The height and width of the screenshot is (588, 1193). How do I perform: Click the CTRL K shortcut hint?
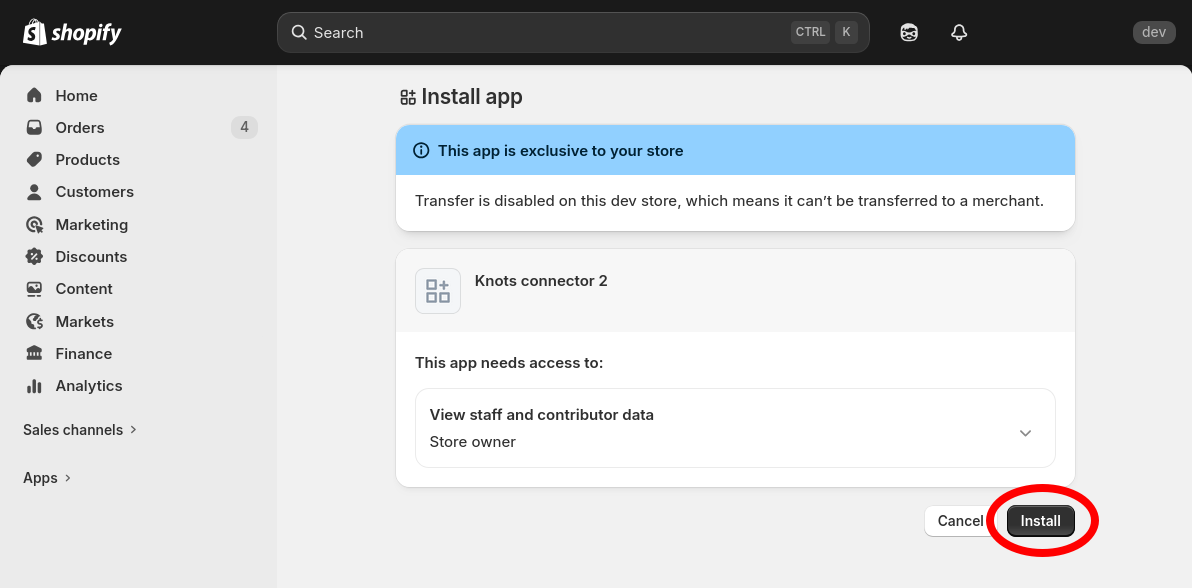tap(824, 32)
